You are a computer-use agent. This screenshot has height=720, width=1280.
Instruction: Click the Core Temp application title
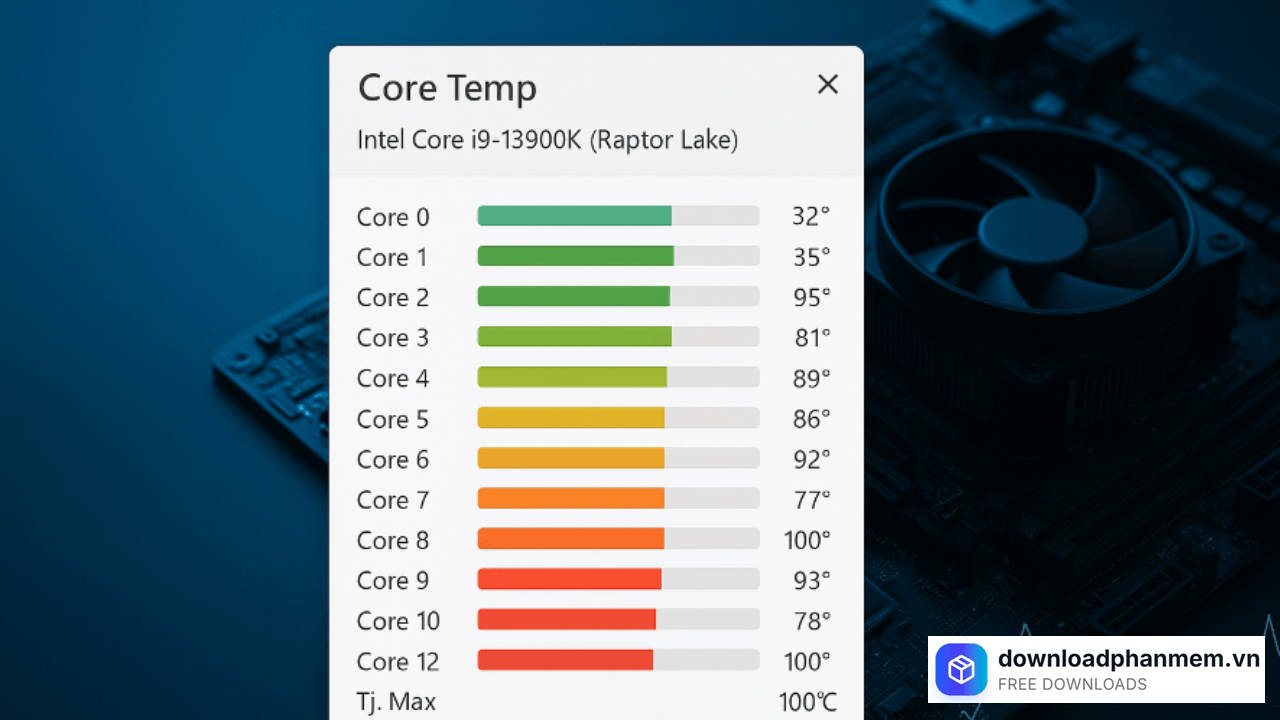pyautogui.click(x=447, y=88)
